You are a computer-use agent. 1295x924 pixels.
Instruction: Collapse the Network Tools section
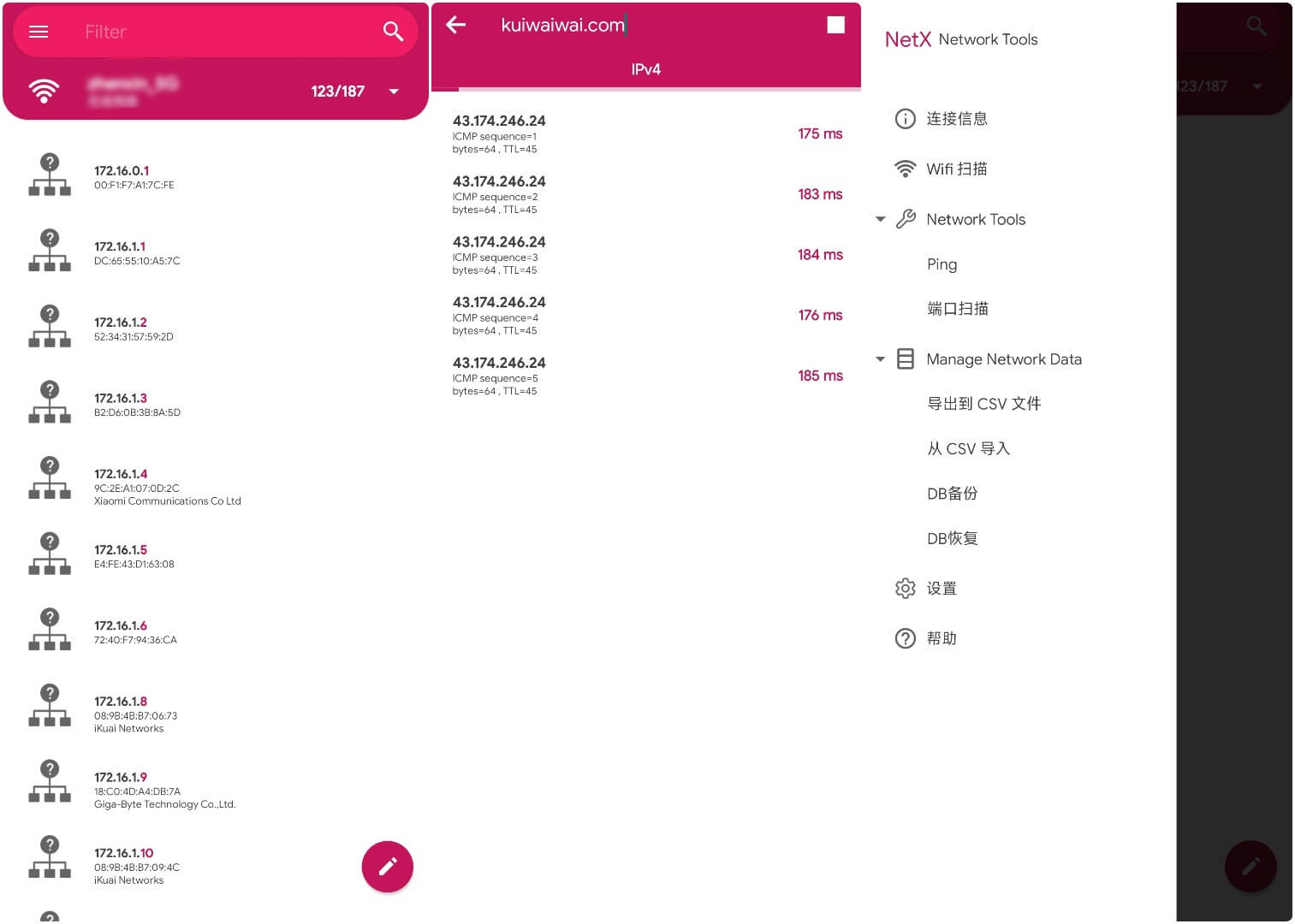point(880,219)
